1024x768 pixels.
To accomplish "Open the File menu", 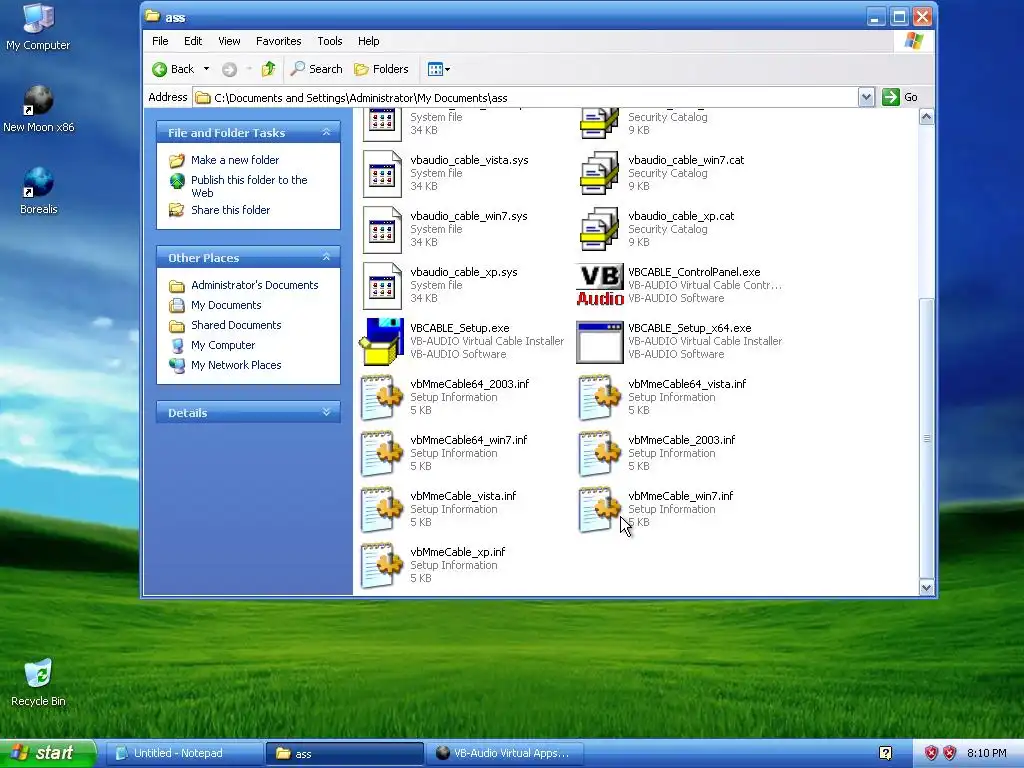I will coord(160,41).
